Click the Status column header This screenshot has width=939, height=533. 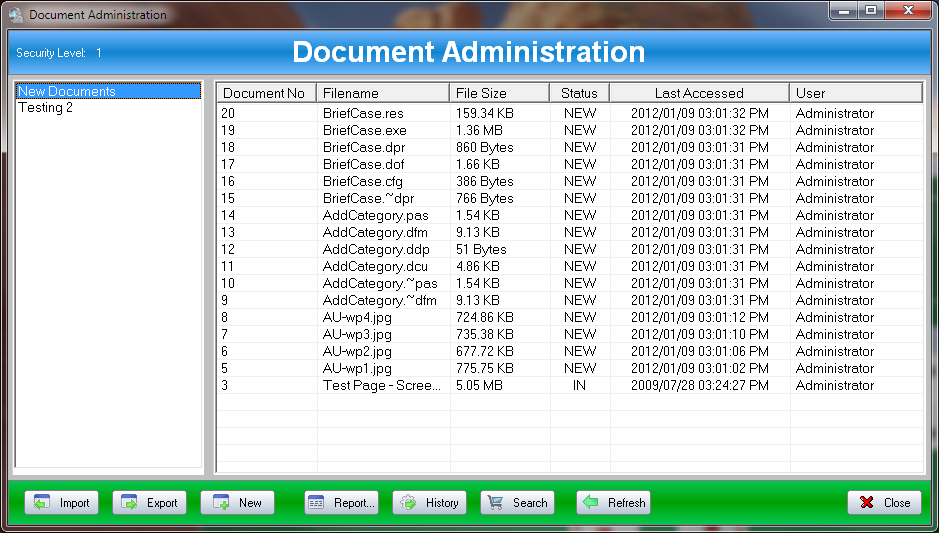[x=579, y=93]
